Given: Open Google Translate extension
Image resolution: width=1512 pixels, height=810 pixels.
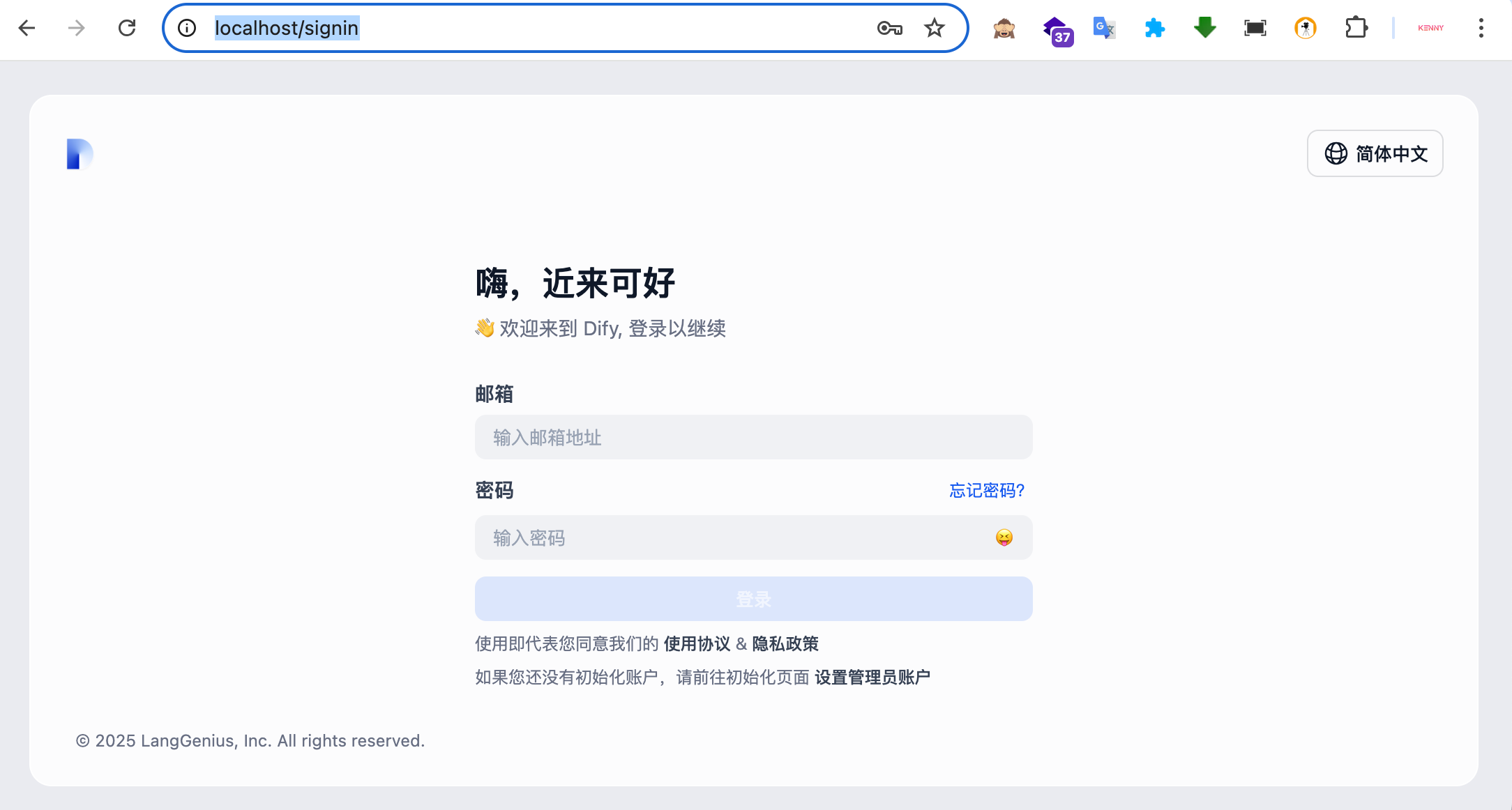Looking at the screenshot, I should 1105,28.
